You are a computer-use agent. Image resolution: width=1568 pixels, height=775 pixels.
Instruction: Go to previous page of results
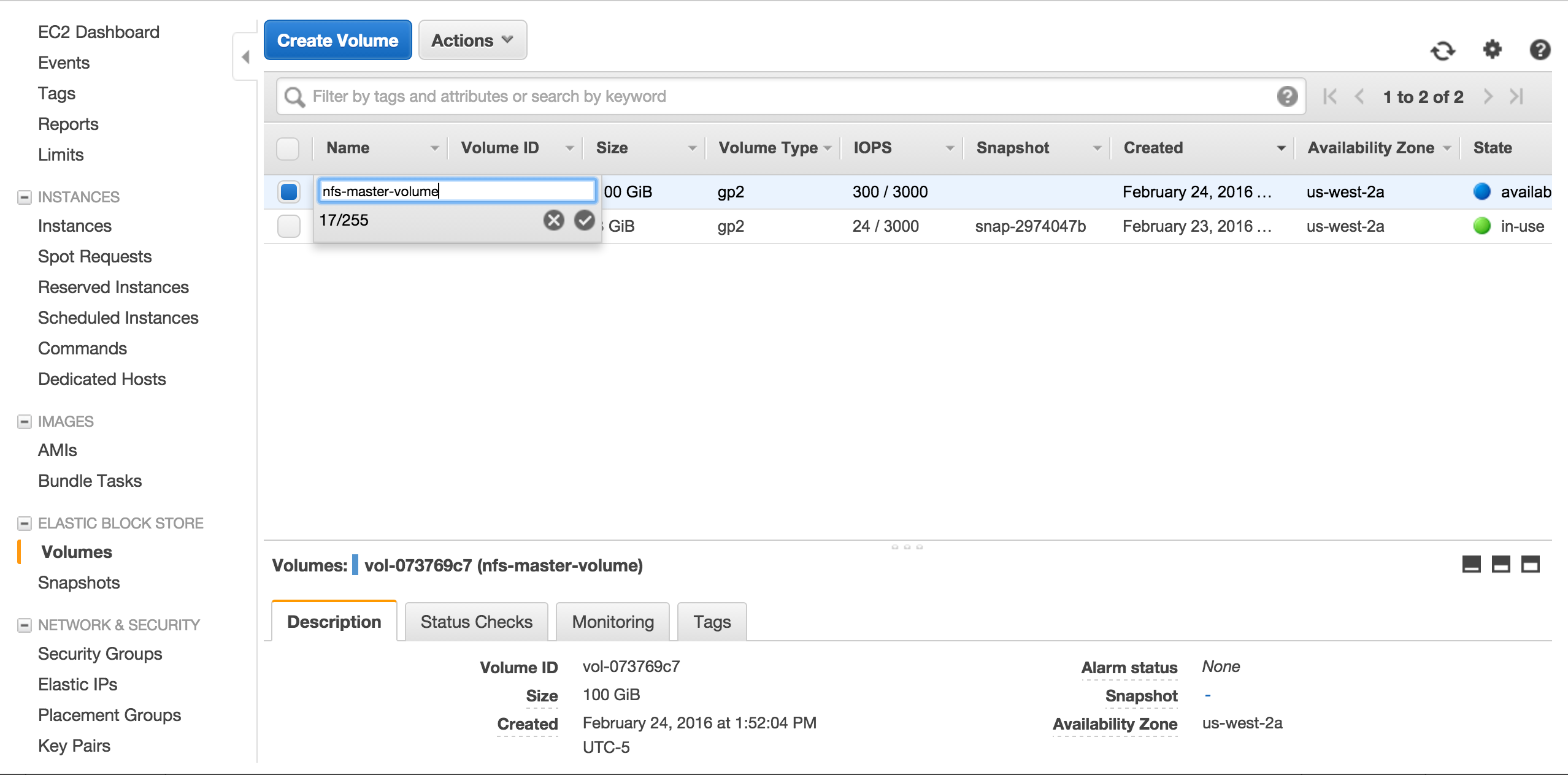point(1359,96)
